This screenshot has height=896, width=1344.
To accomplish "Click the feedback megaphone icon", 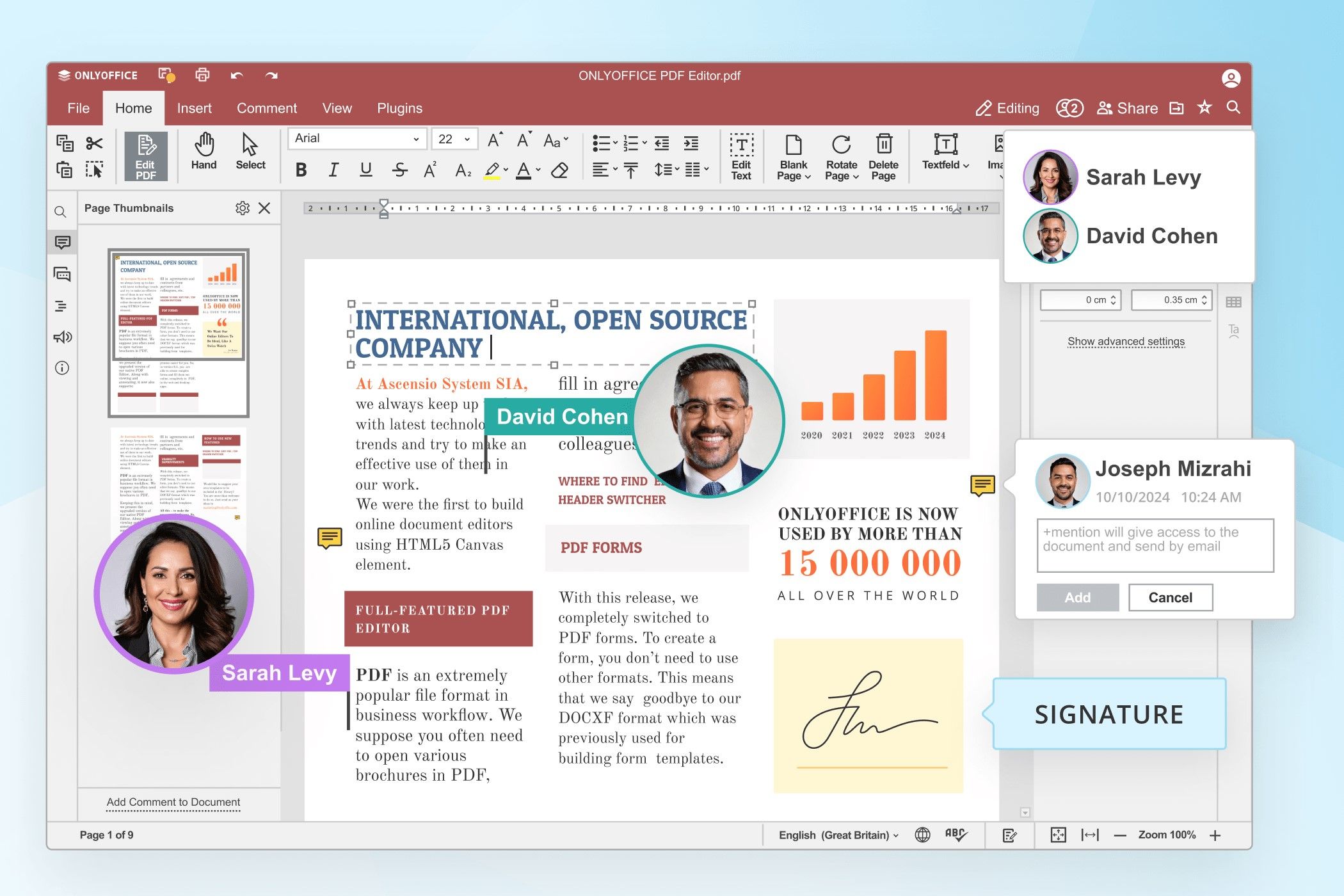I will 62,337.
